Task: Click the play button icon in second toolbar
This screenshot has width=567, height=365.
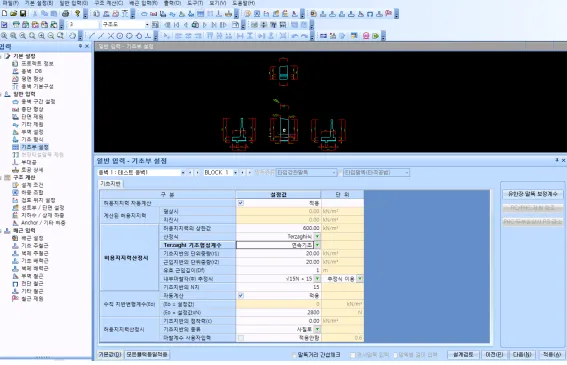Action: point(205,25)
